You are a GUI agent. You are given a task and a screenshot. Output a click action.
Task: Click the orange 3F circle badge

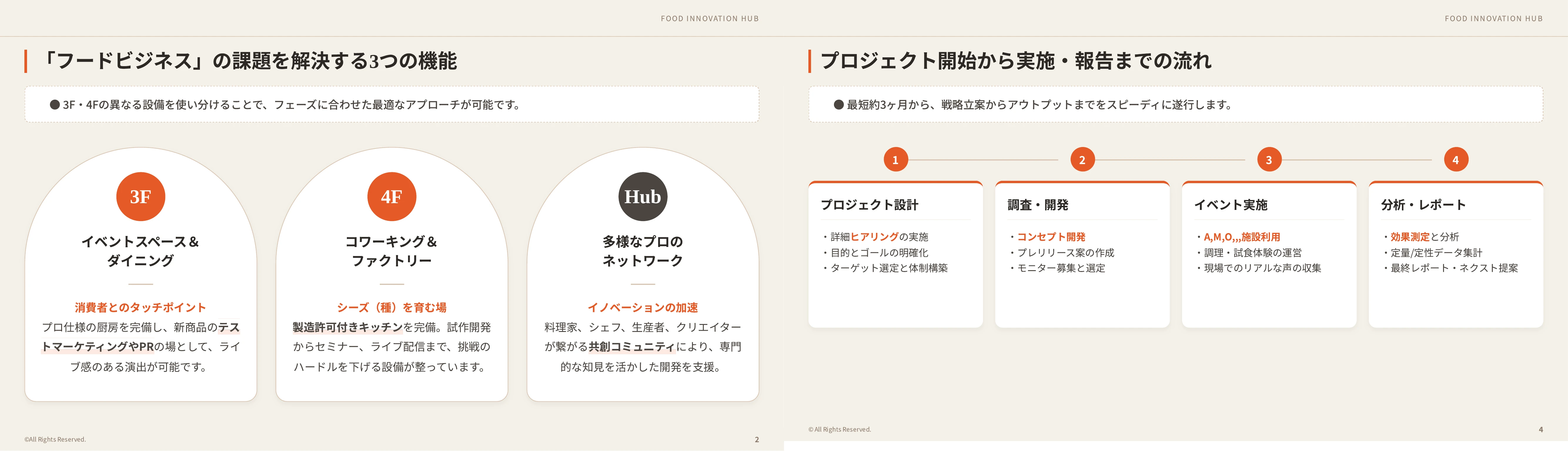point(141,197)
